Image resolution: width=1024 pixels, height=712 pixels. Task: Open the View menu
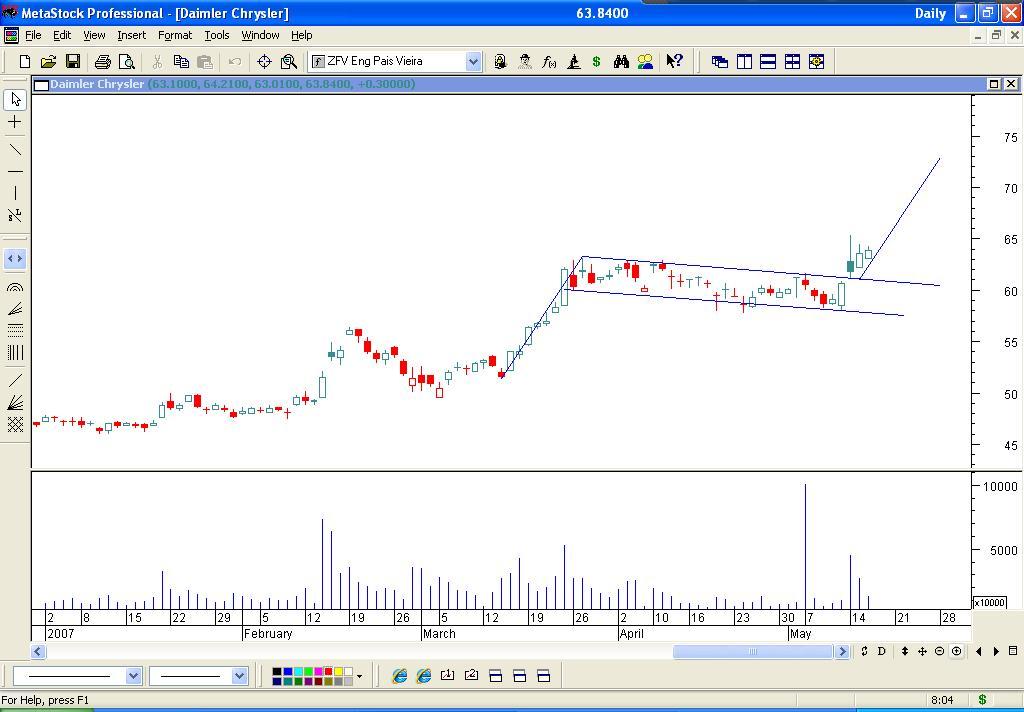(x=94, y=35)
